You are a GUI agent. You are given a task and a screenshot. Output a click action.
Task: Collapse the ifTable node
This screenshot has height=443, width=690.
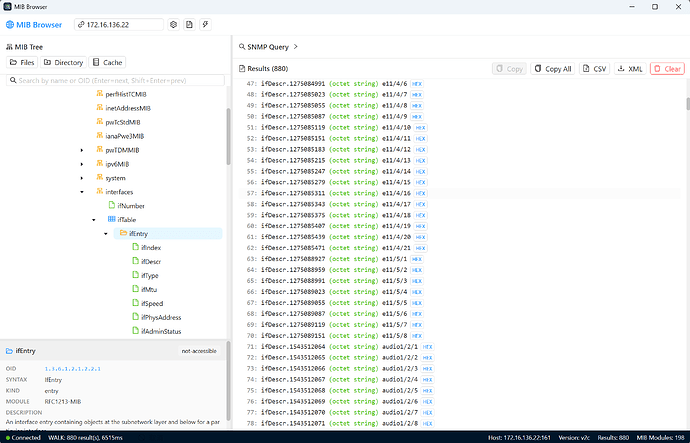[x=94, y=220]
